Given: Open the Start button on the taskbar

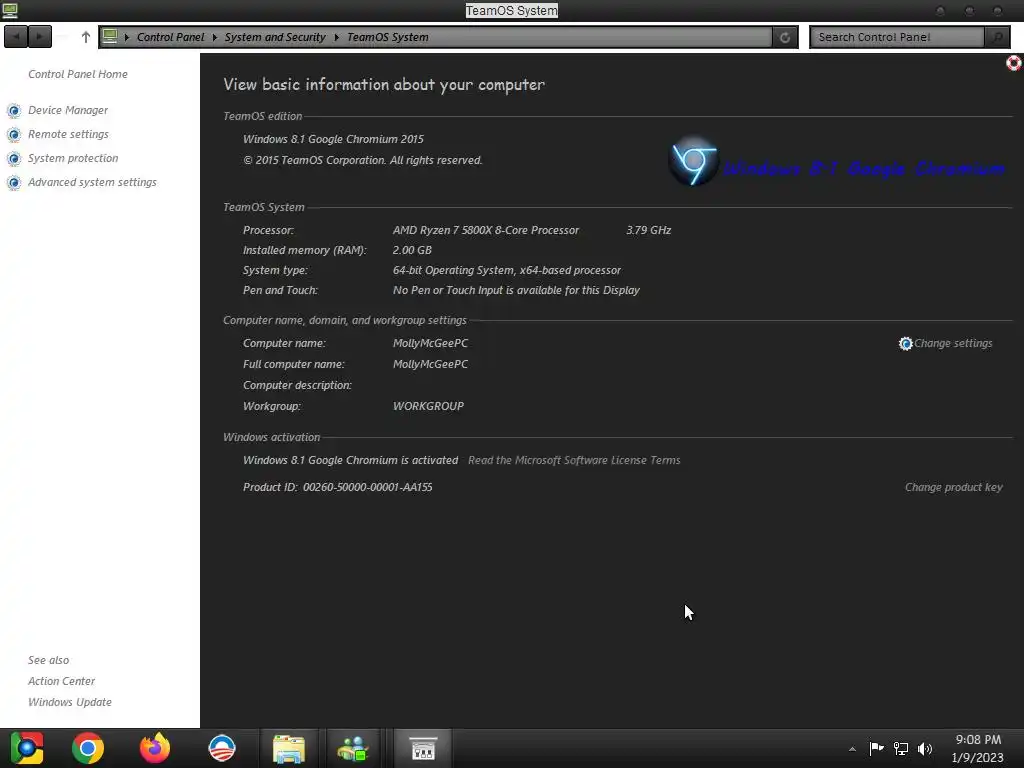Looking at the screenshot, I should pos(27,748).
